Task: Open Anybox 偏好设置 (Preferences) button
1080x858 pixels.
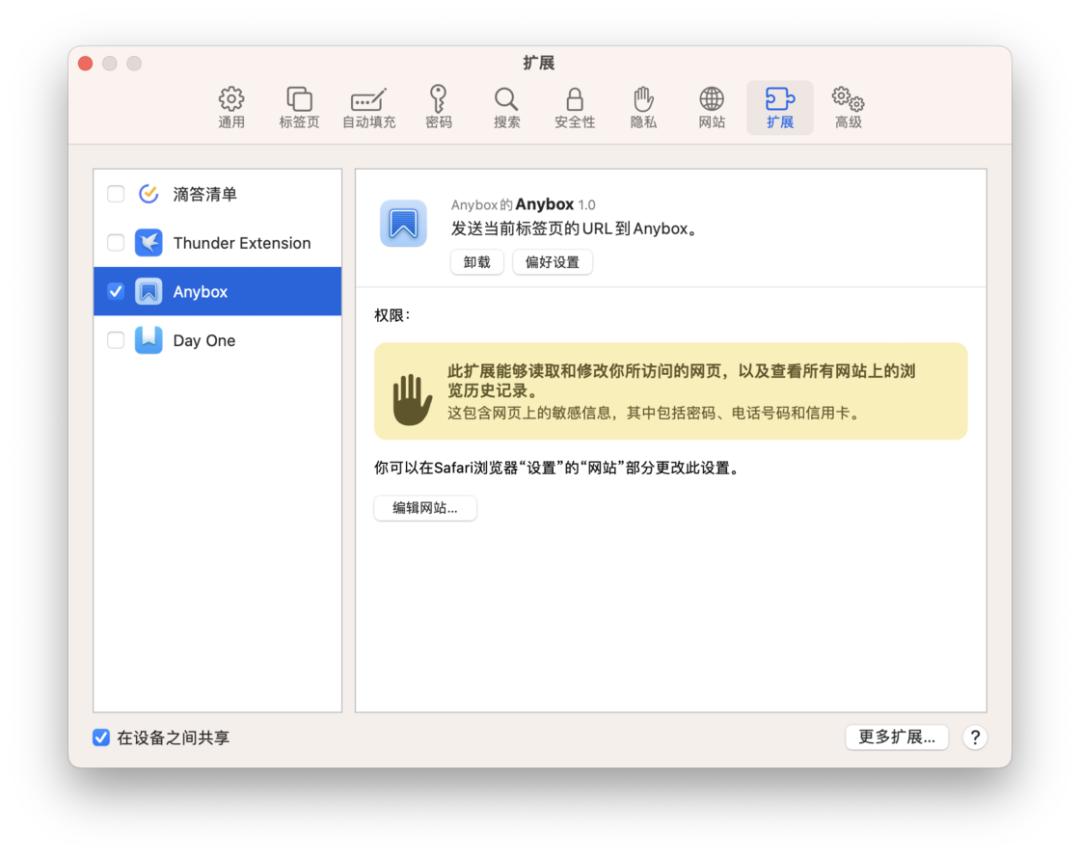Action: click(x=552, y=262)
